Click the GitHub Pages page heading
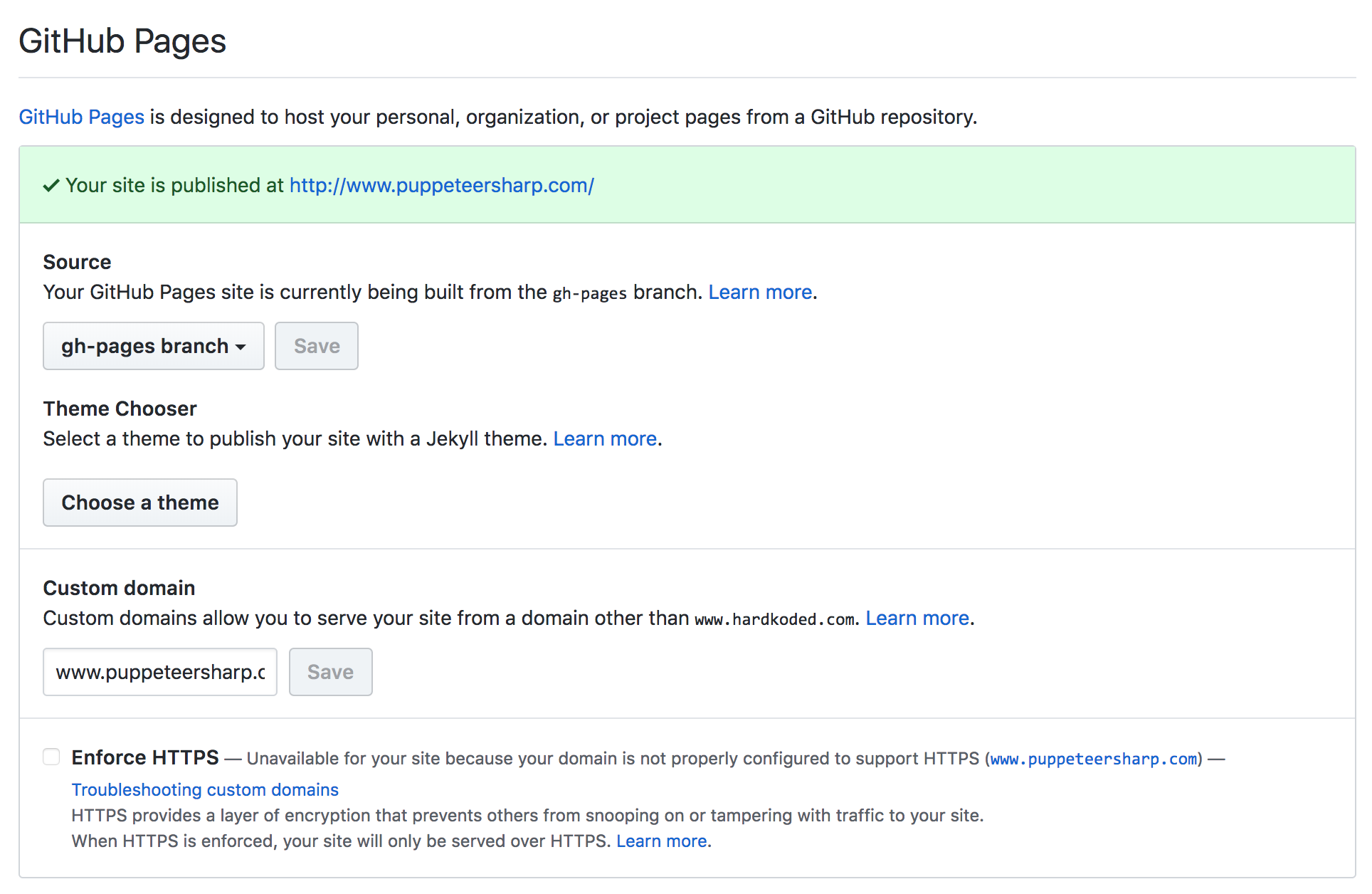 122,41
